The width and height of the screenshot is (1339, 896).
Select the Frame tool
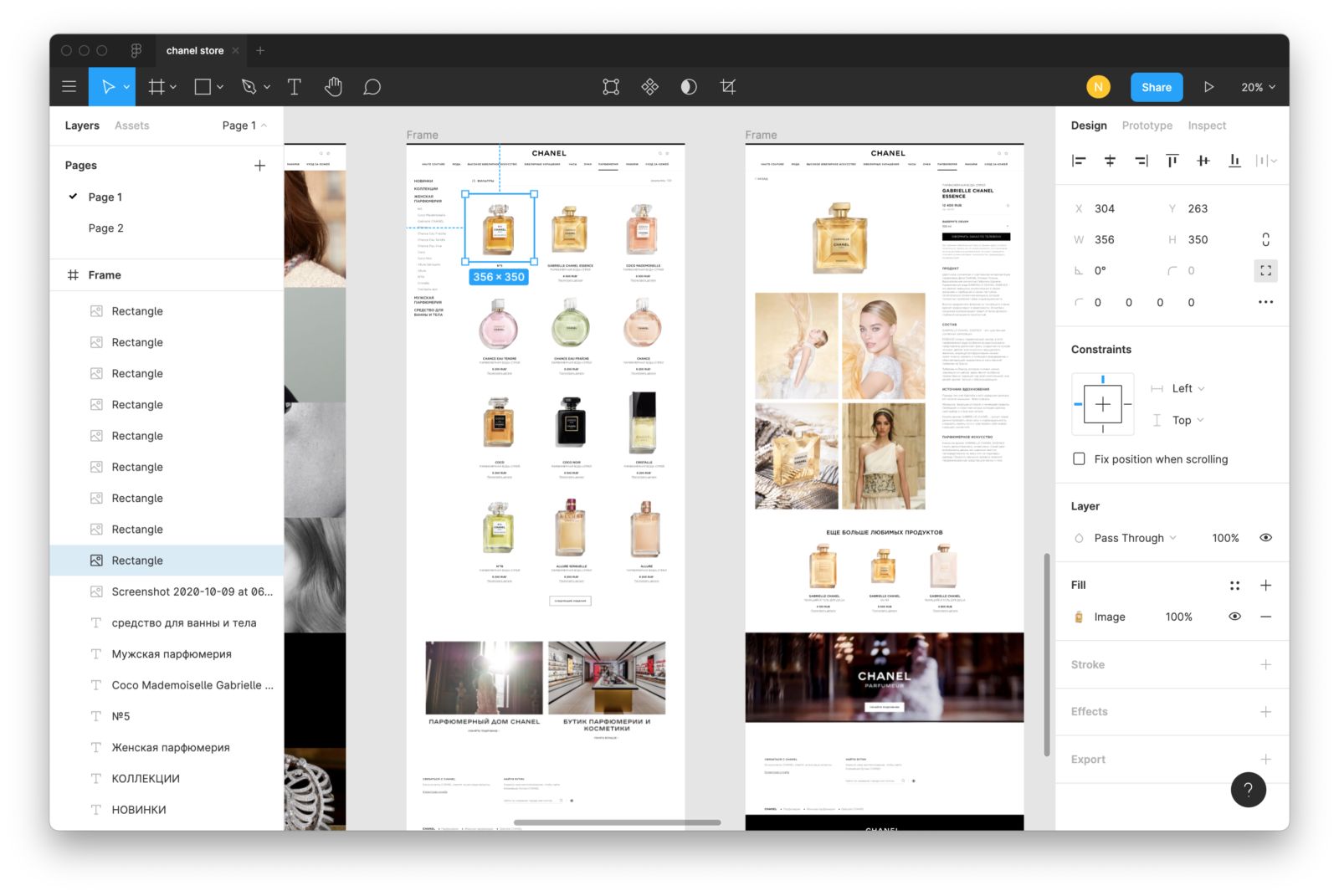tap(156, 87)
